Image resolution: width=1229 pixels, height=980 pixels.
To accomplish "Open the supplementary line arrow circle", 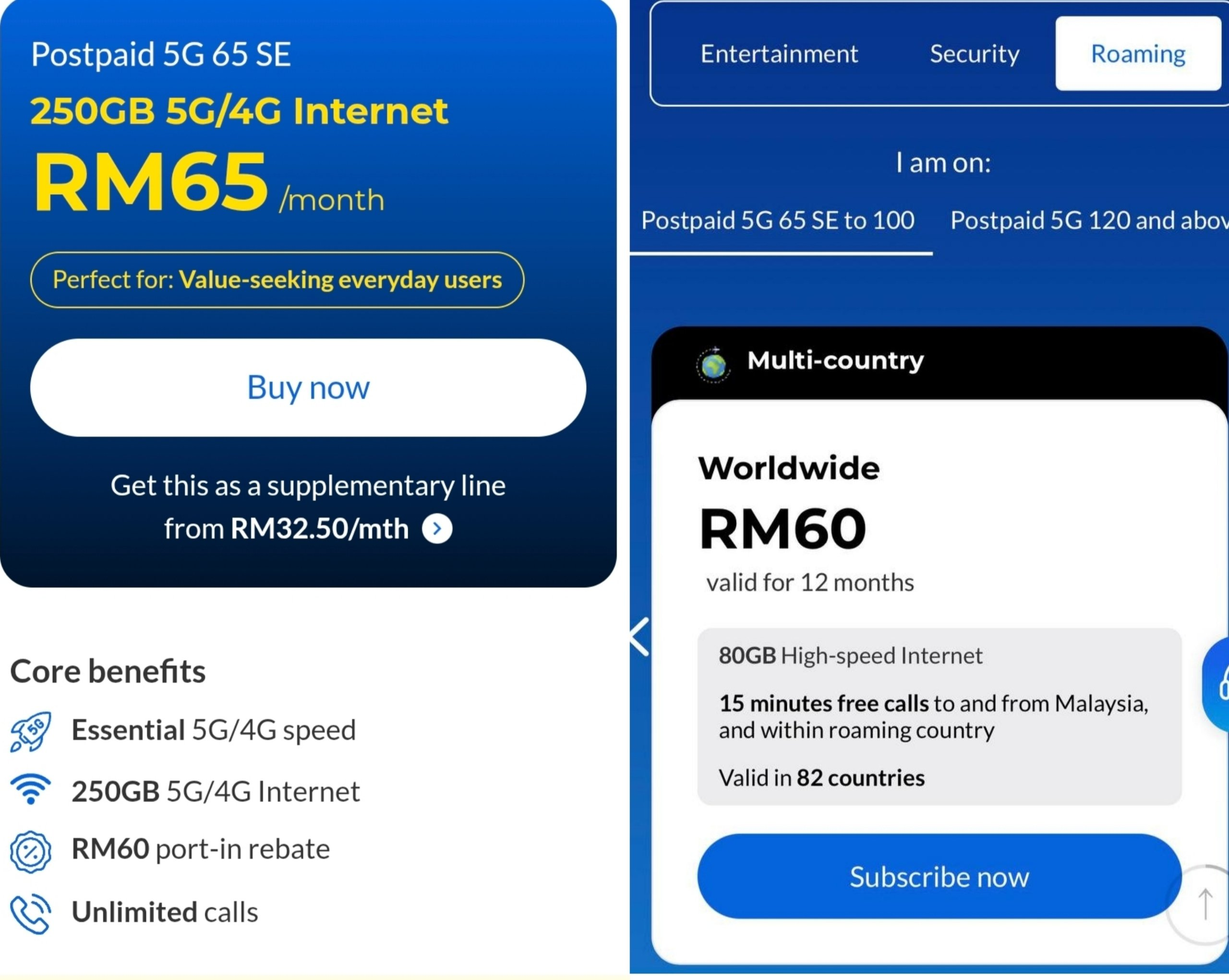I will (x=437, y=529).
